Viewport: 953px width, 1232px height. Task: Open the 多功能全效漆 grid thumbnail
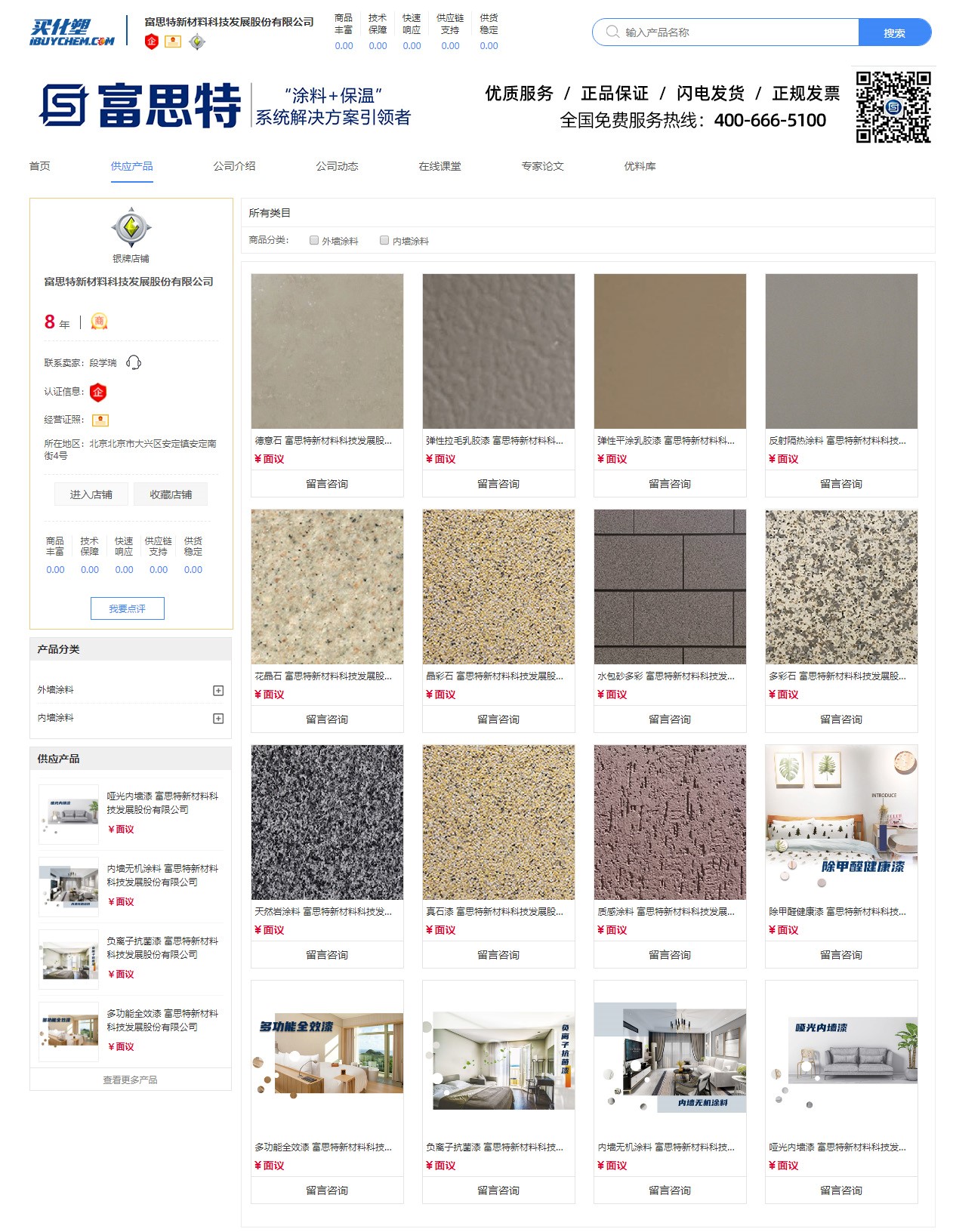point(327,1058)
